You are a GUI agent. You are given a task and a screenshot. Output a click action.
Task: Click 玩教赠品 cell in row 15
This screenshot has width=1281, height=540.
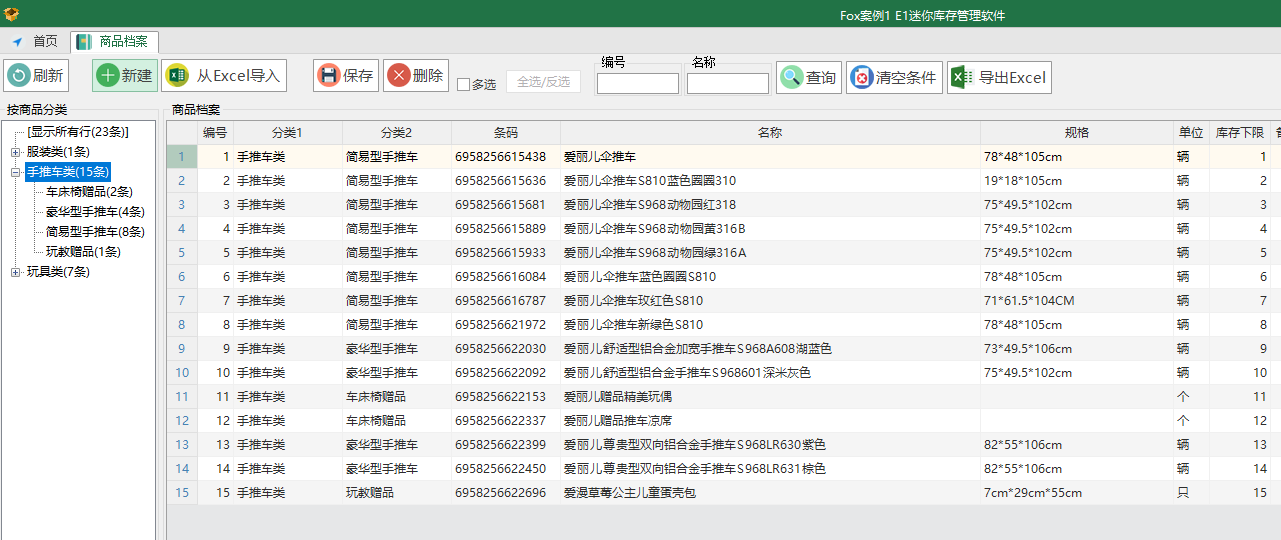click(397, 493)
